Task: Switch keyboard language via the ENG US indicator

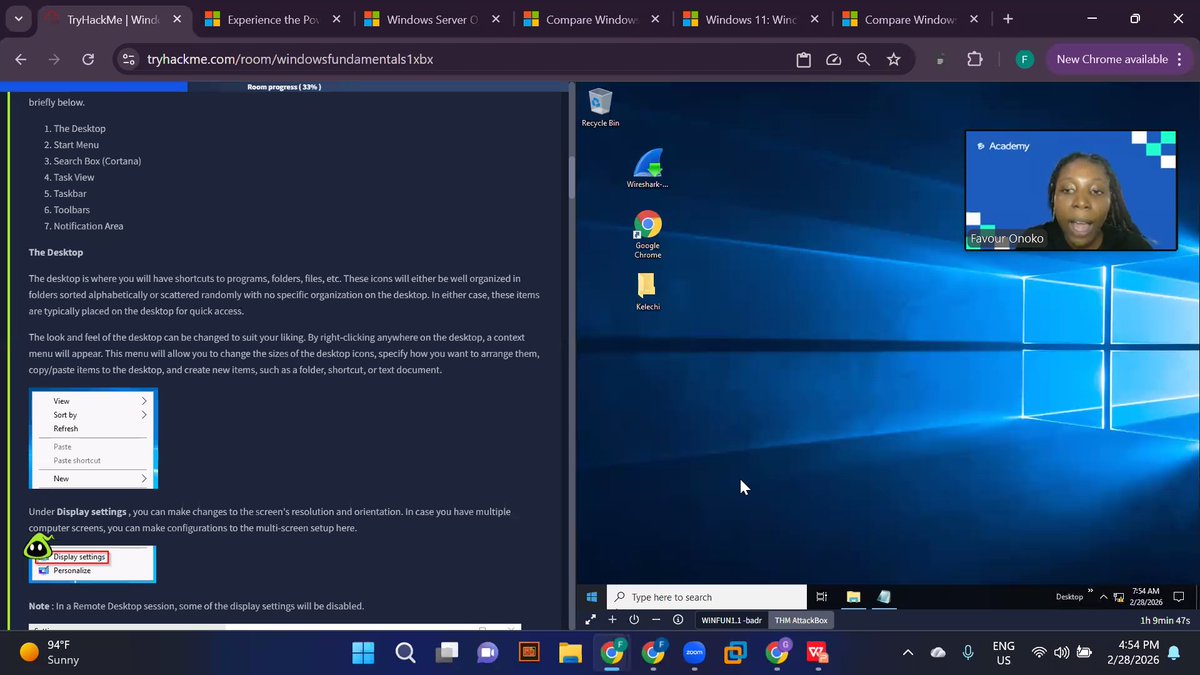Action: click(x=1002, y=652)
